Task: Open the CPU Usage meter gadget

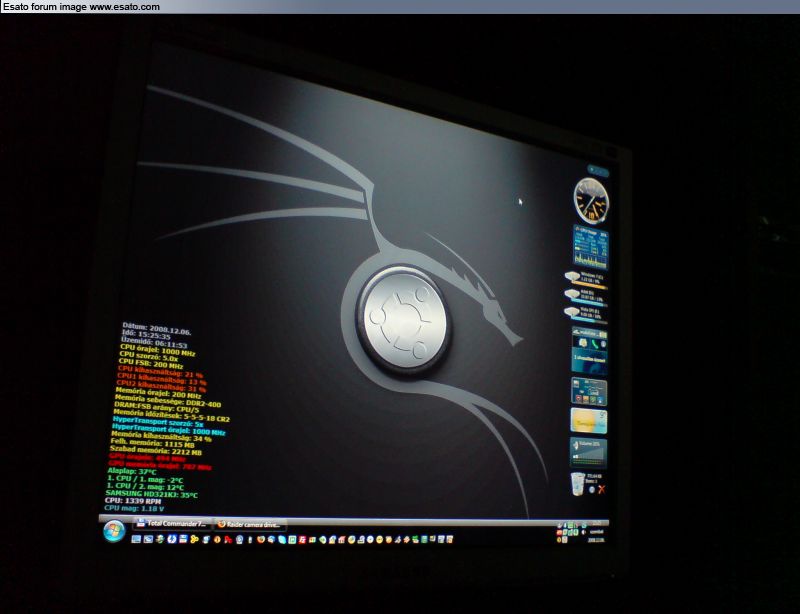Action: coord(591,247)
